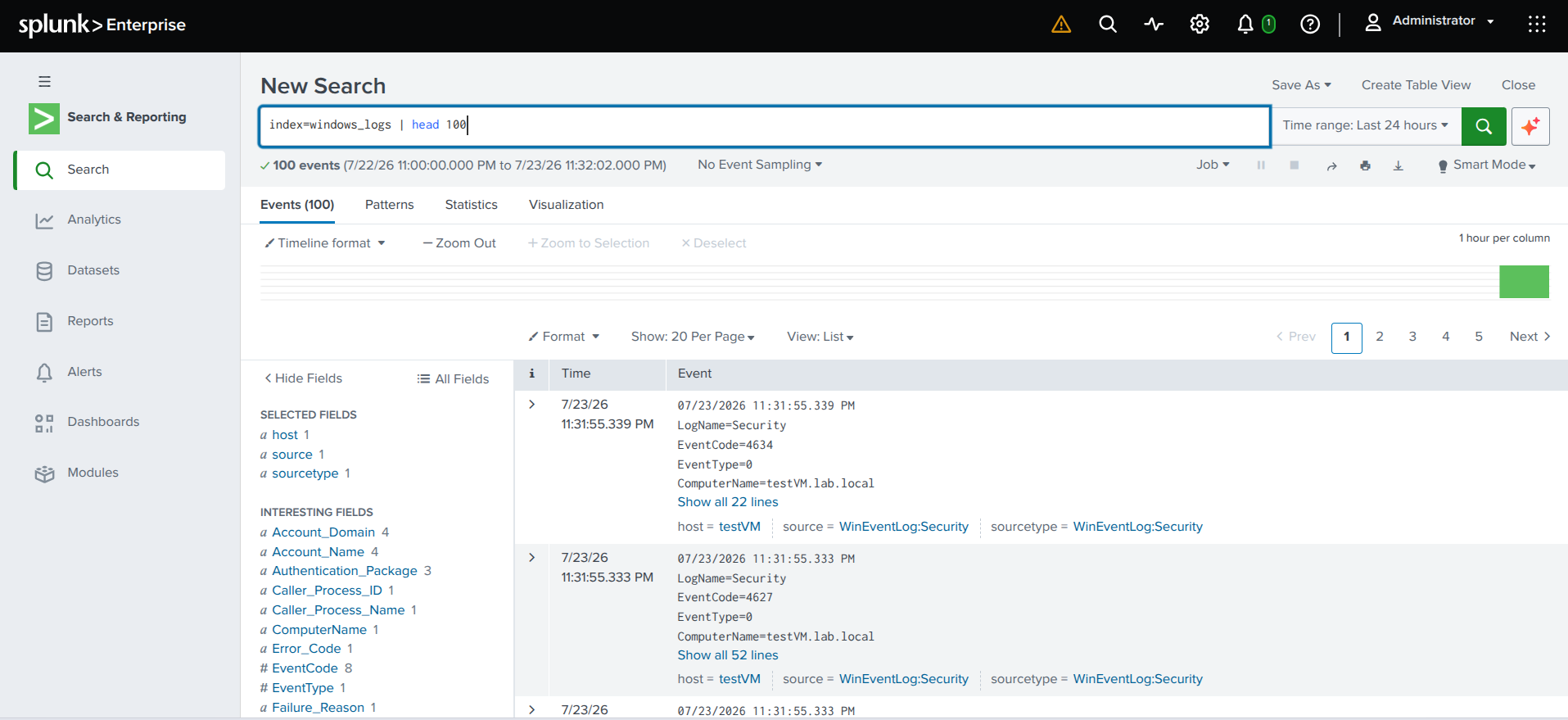Print the search results
The width and height of the screenshot is (1568, 720).
pos(1365,165)
